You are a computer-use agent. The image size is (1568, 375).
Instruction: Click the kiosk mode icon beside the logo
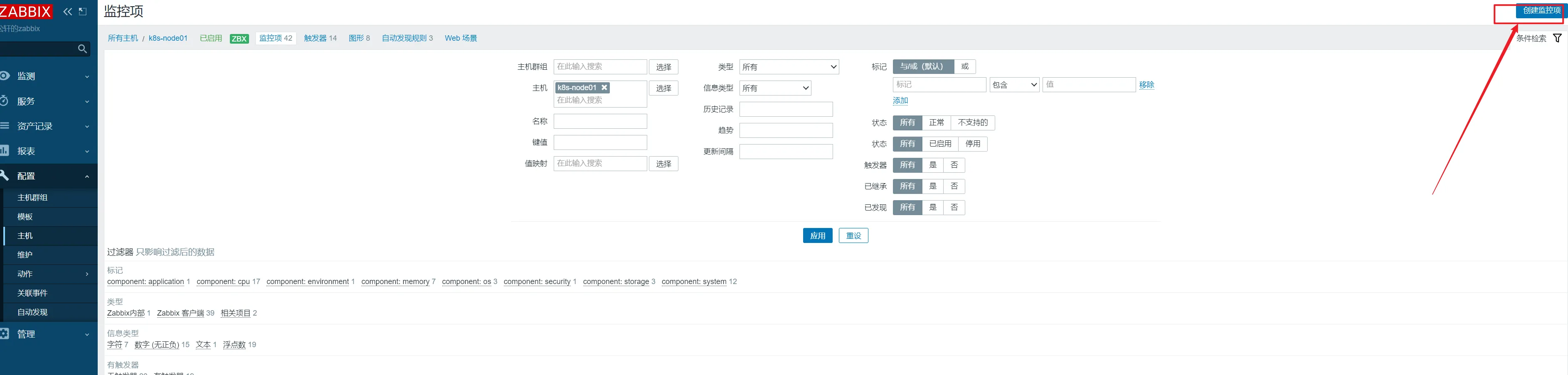point(84,12)
